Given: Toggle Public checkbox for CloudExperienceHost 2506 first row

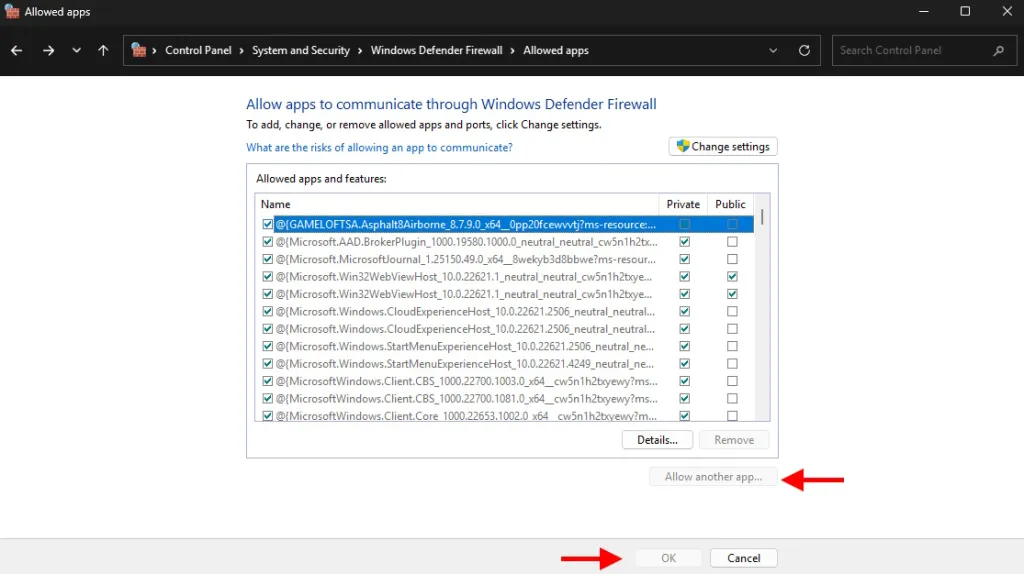Looking at the screenshot, I should [732, 311].
